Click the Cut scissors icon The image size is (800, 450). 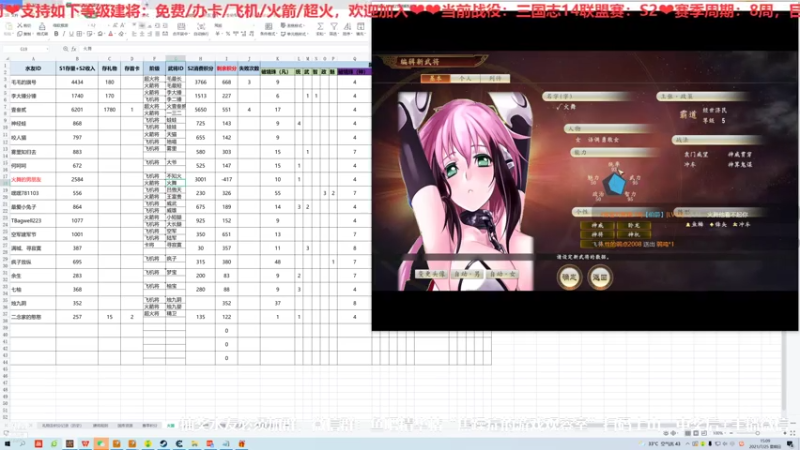20,25
